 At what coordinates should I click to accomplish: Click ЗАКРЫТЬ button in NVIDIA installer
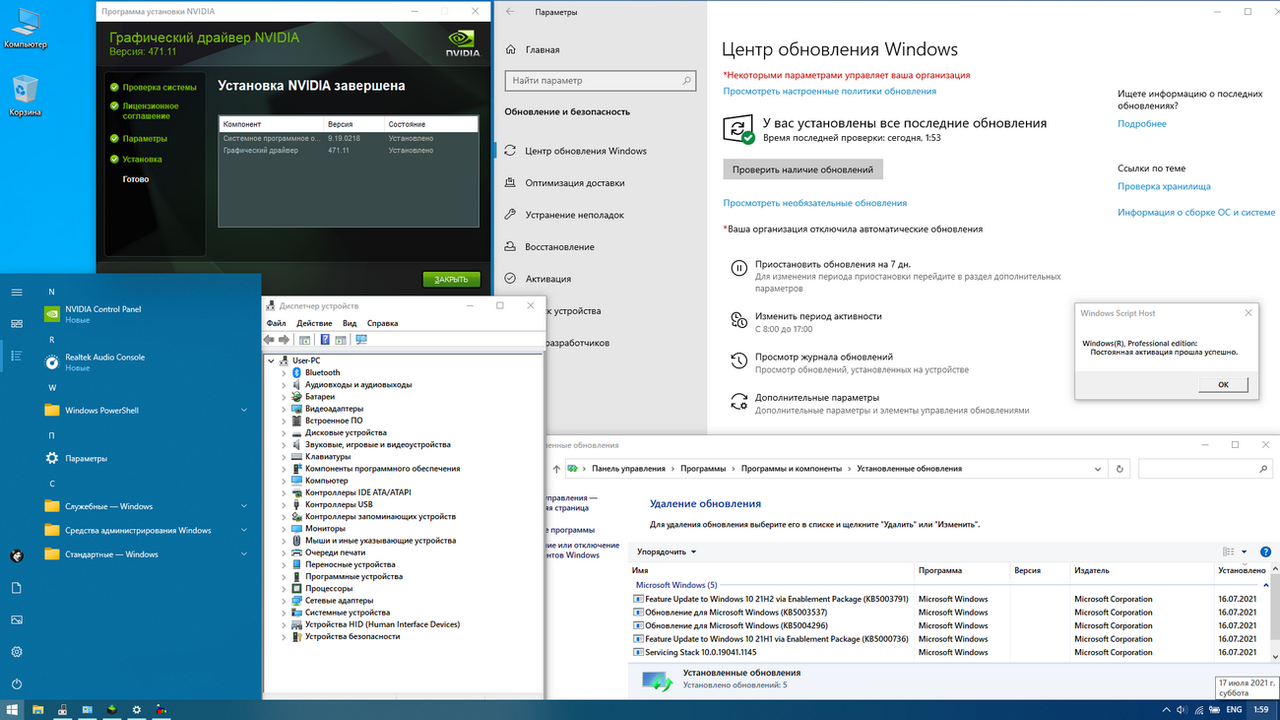451,279
